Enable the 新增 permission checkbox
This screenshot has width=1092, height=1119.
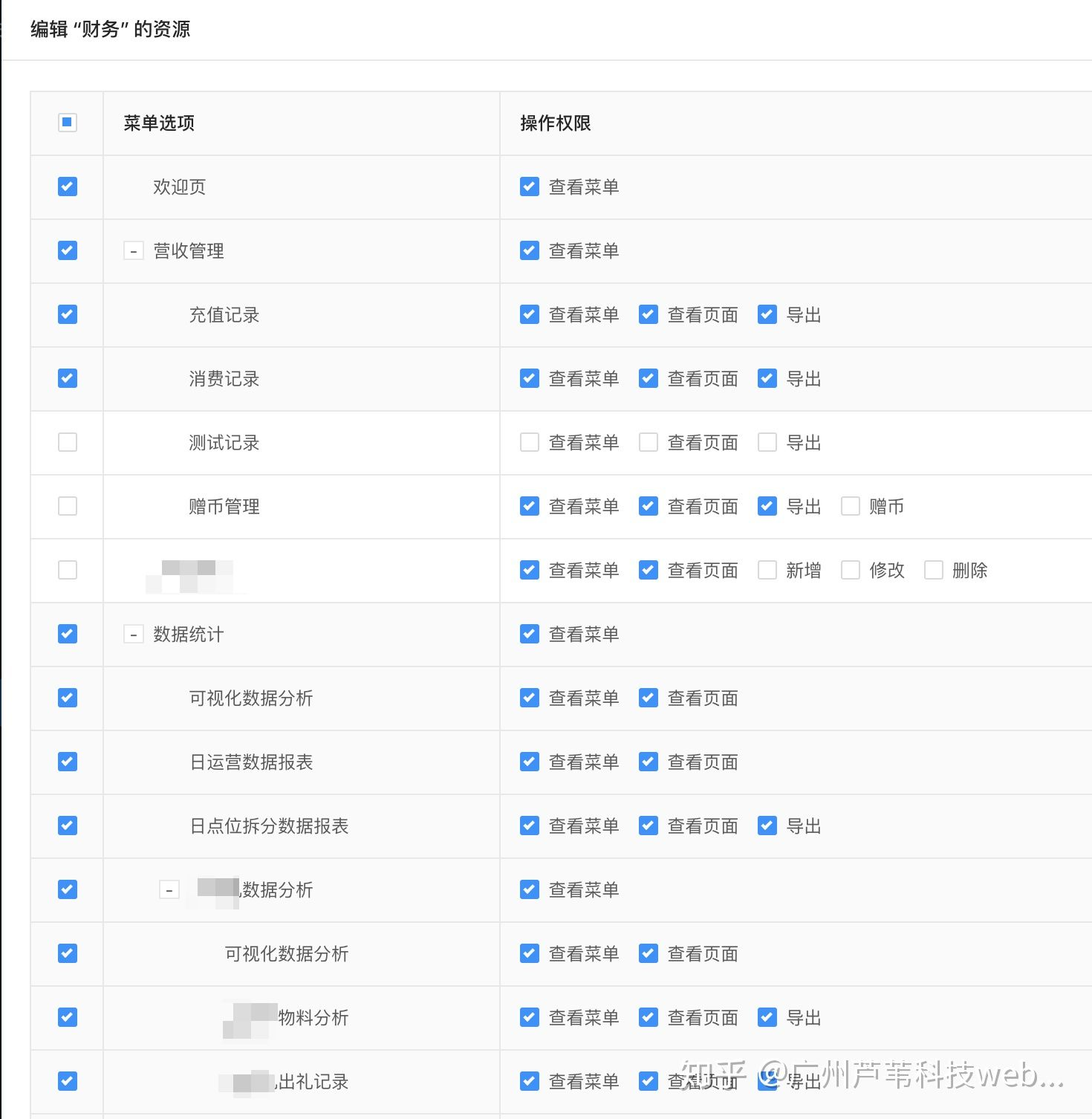tap(767, 570)
